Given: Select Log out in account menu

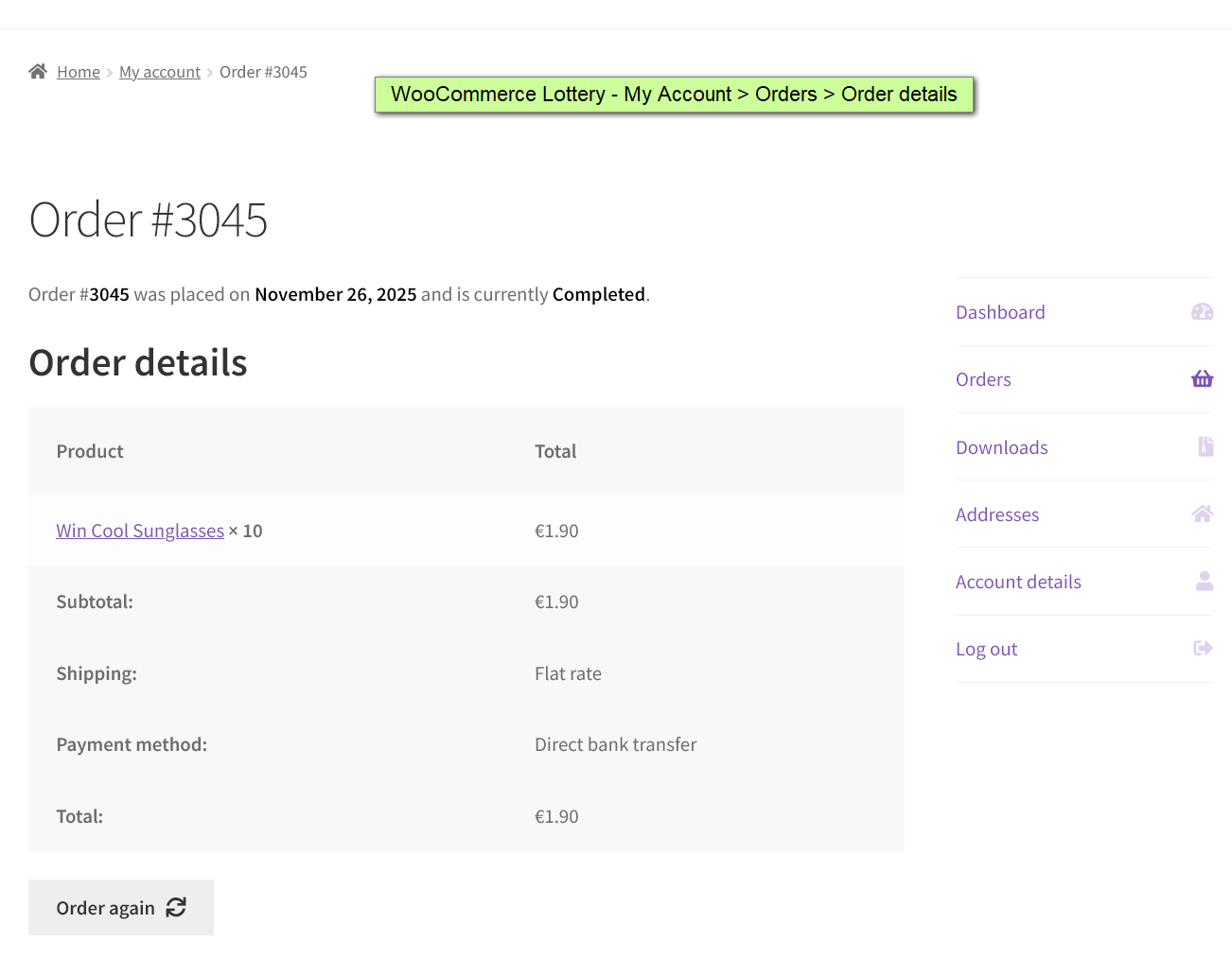Looking at the screenshot, I should pos(986,649).
